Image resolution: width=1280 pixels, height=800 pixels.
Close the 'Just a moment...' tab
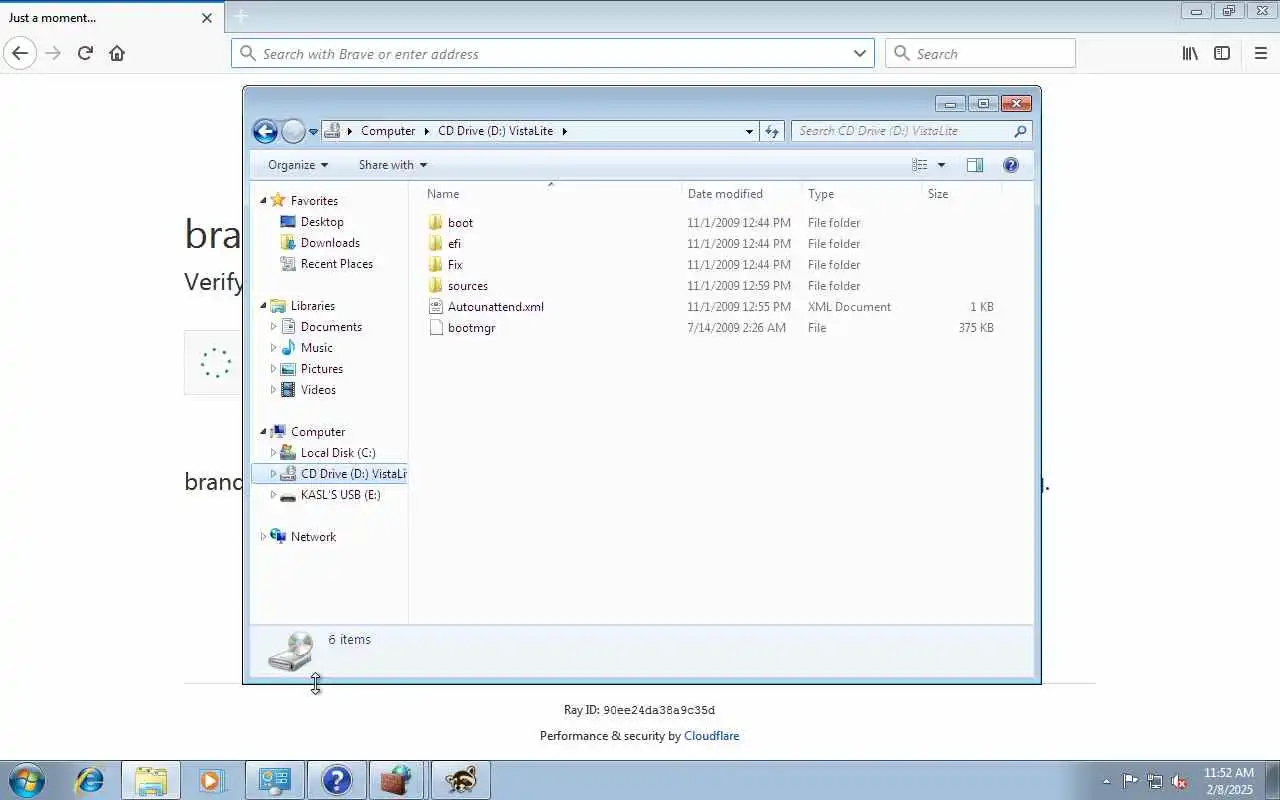click(x=207, y=18)
